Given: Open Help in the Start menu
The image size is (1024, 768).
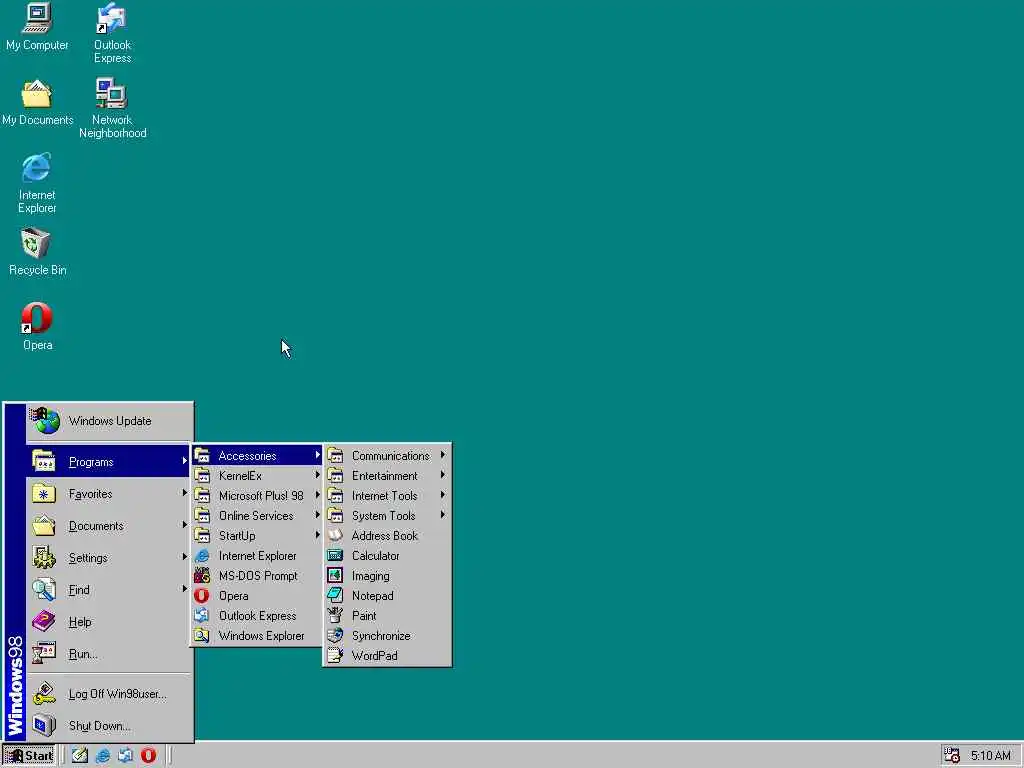Looking at the screenshot, I should (x=108, y=622).
